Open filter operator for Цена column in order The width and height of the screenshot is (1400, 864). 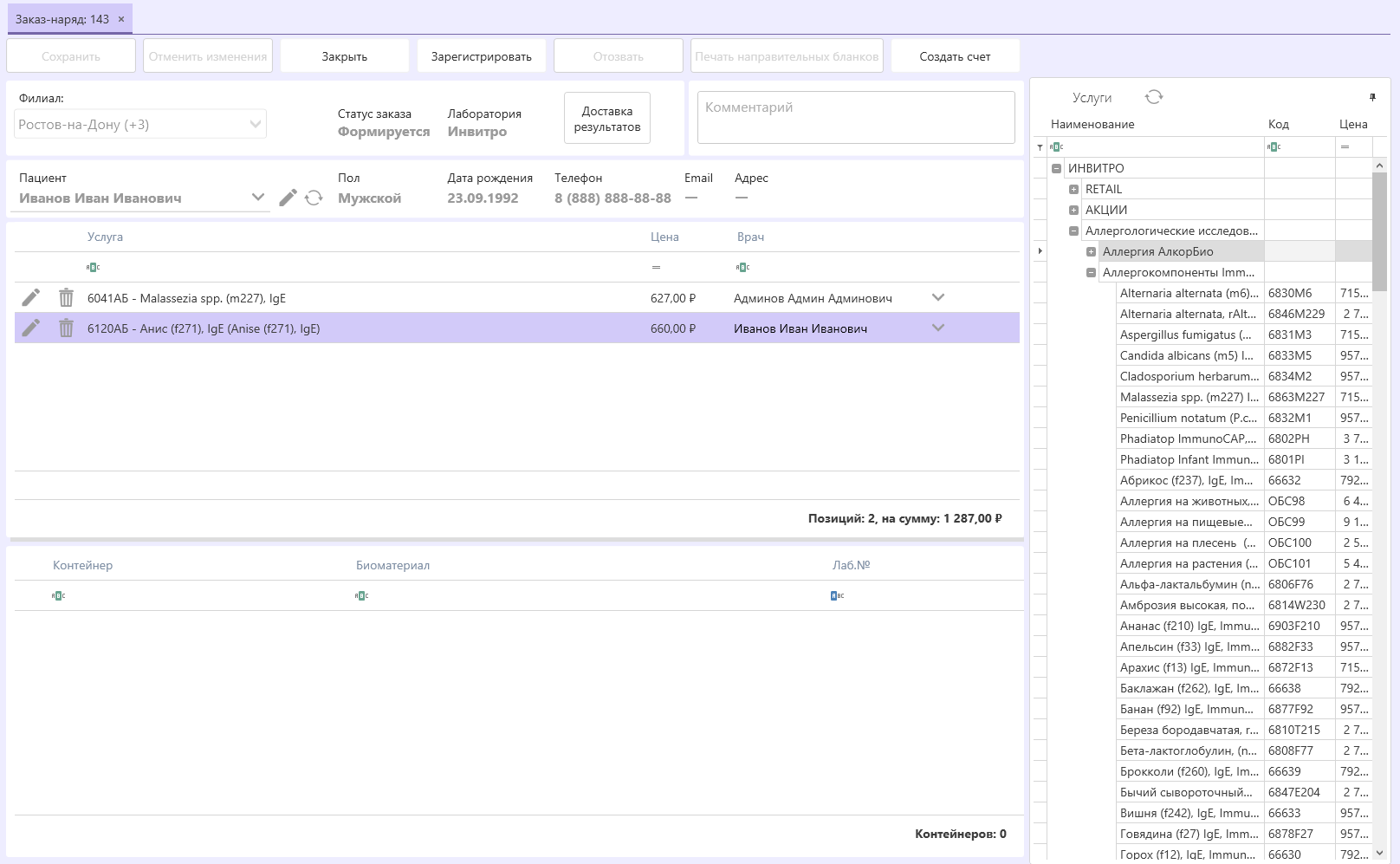pyautogui.click(x=656, y=267)
